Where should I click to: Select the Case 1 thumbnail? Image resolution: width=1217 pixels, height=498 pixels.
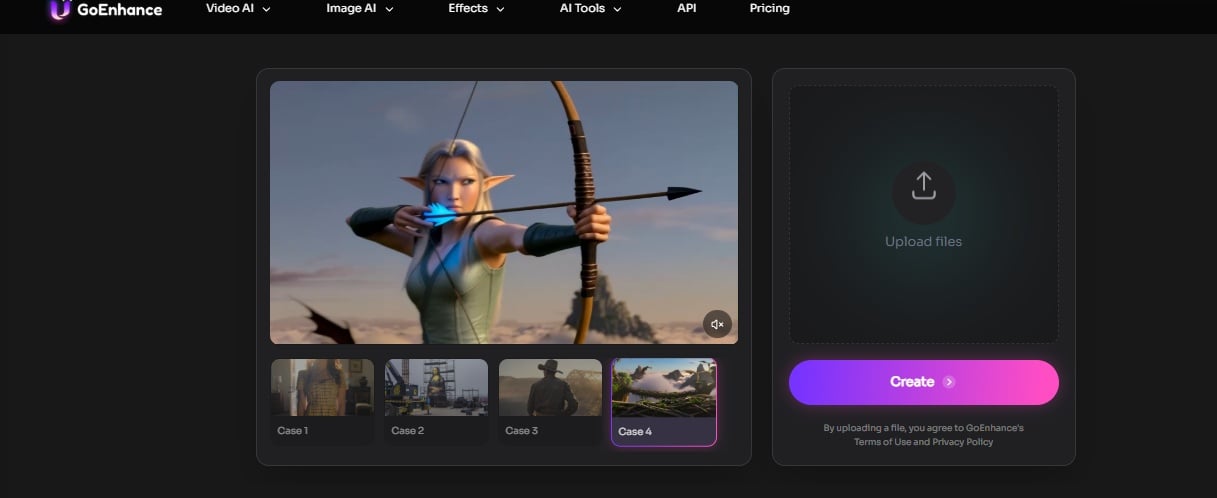pos(322,402)
